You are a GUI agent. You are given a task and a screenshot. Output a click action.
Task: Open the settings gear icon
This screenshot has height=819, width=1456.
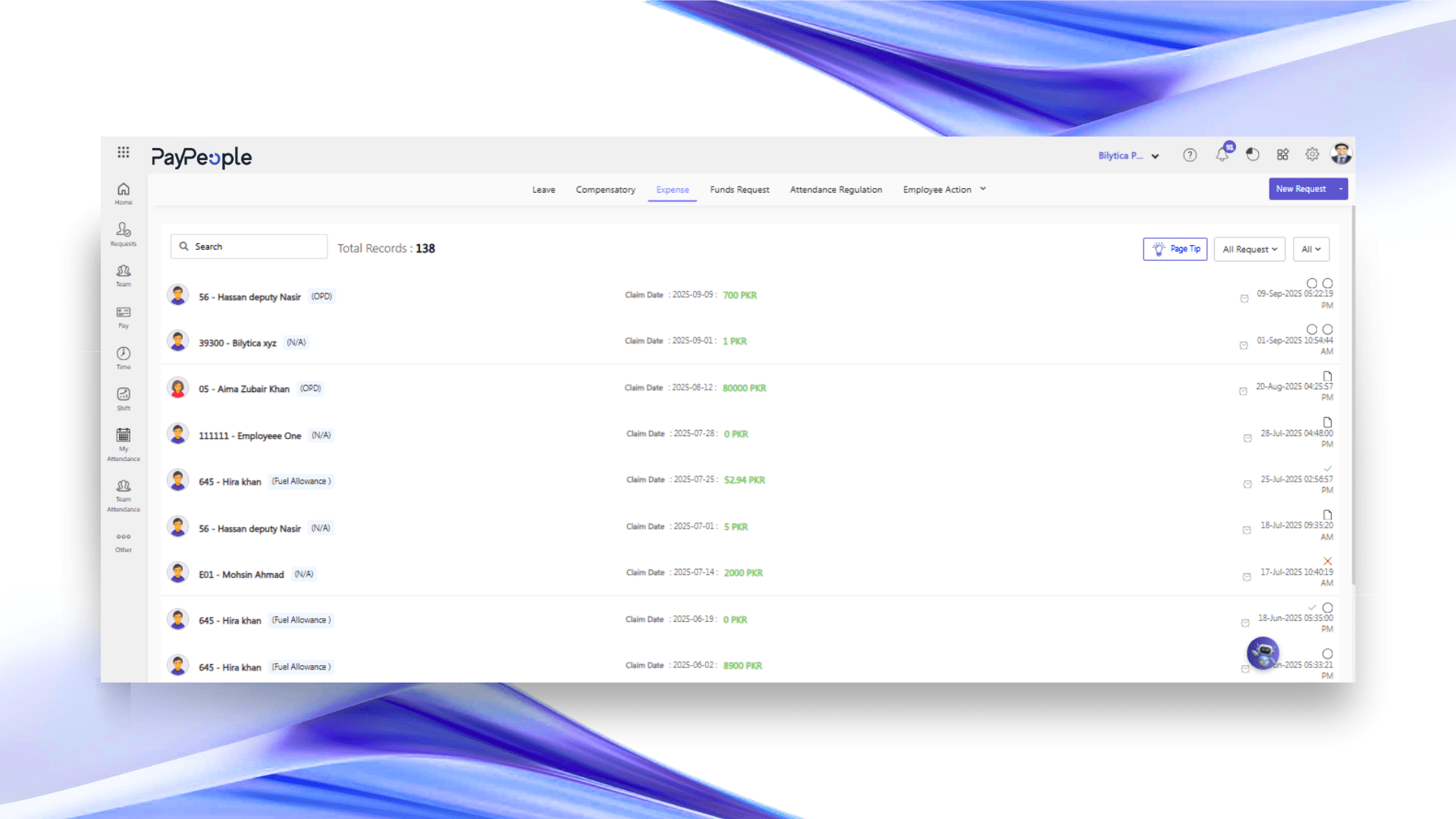(1312, 155)
